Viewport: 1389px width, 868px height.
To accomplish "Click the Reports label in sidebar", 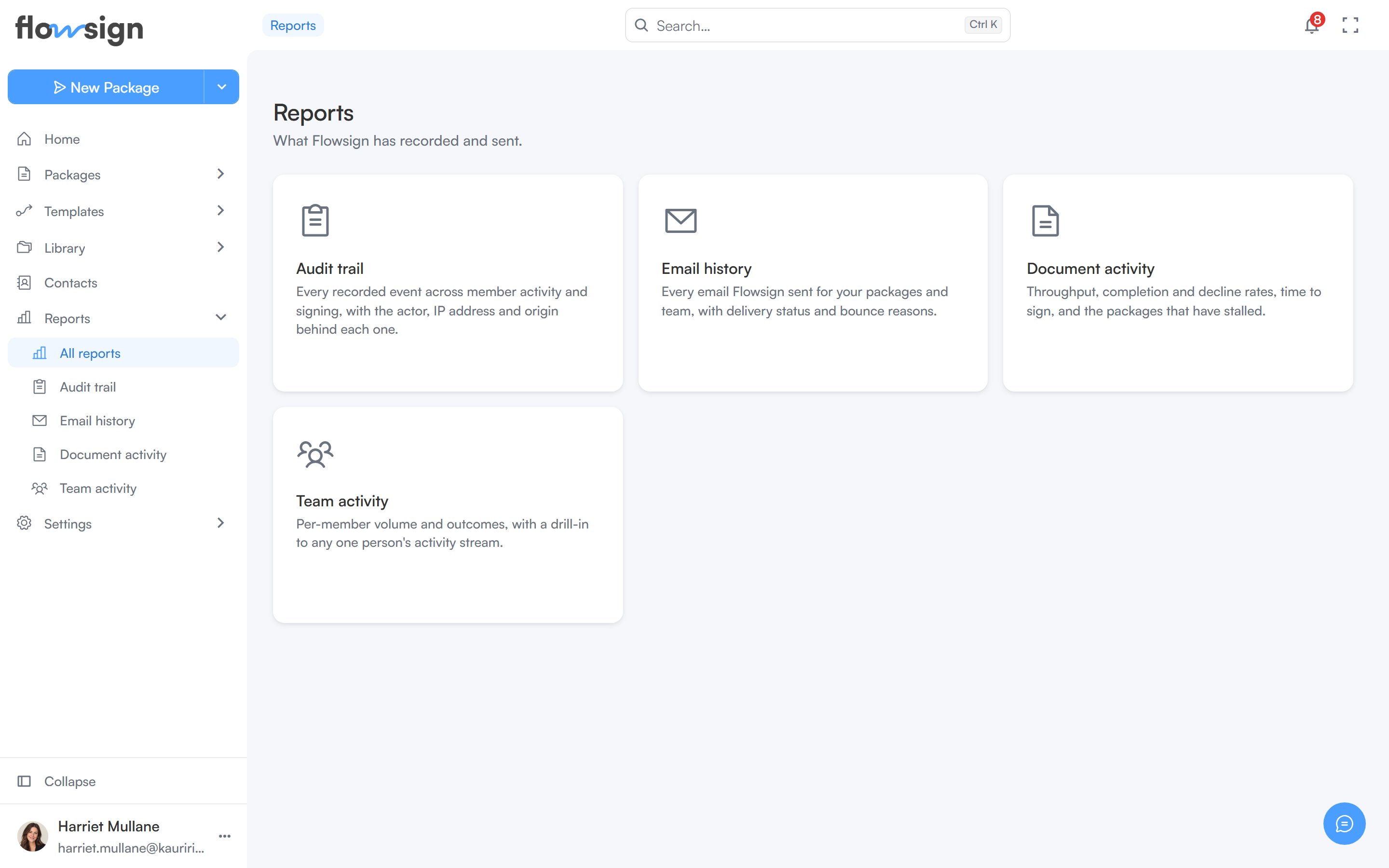I will [x=67, y=318].
